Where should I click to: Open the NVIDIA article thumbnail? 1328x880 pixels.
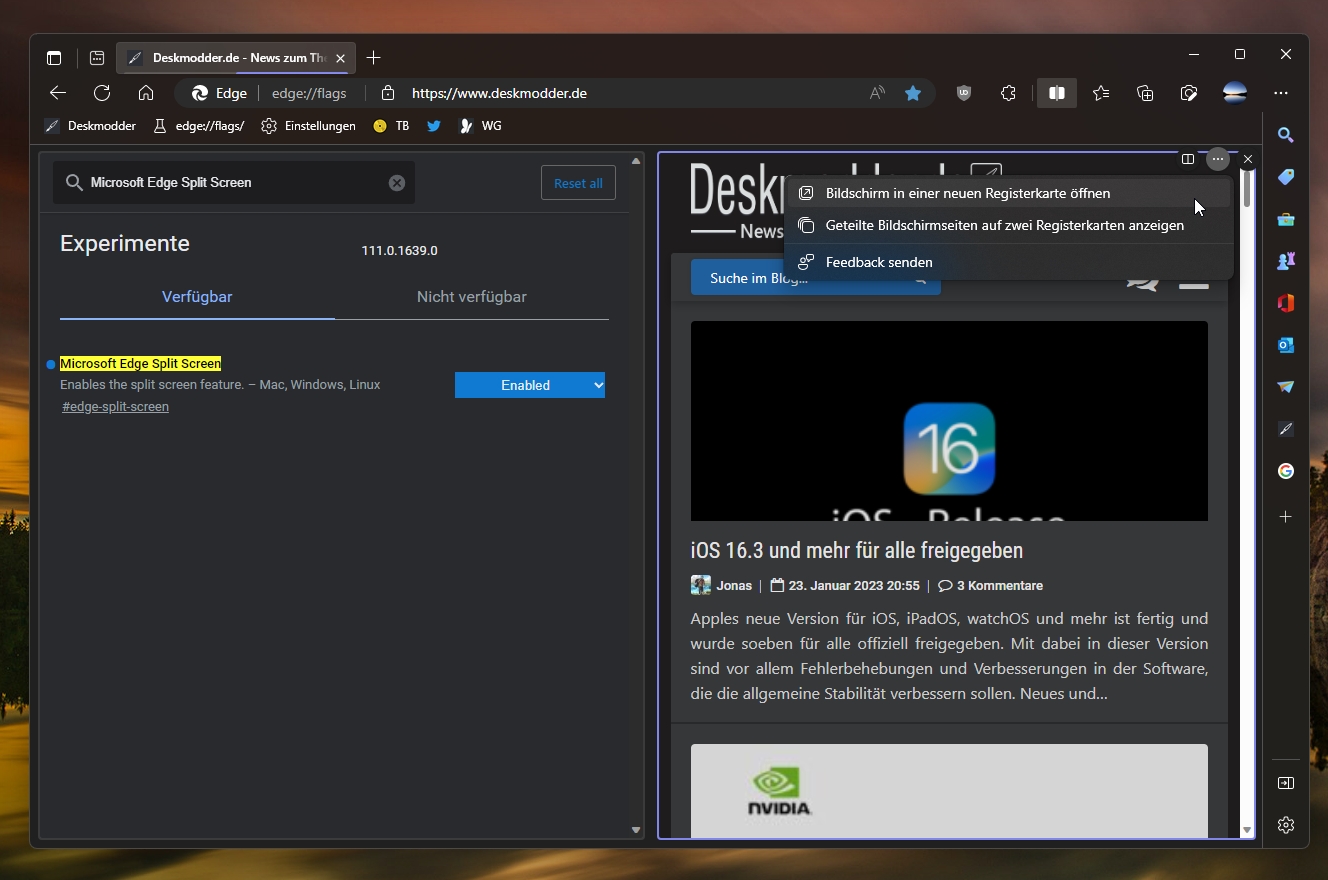pos(949,791)
